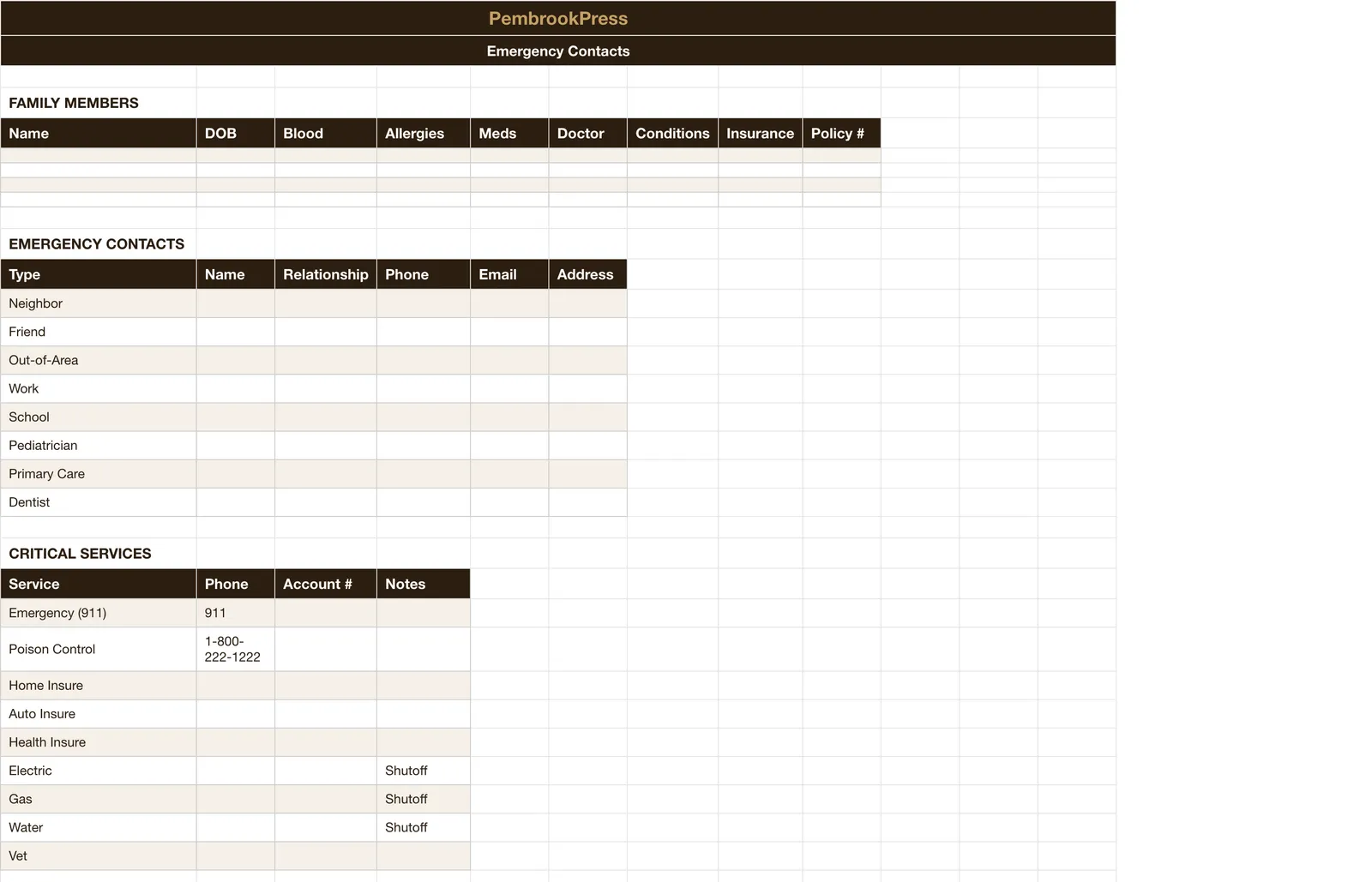Screen dimensions: 1372x882
Task: Select the Health Insure service cell
Action: coord(99,741)
